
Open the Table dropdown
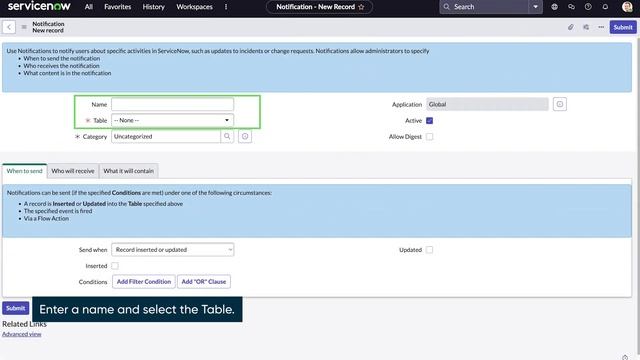172,120
